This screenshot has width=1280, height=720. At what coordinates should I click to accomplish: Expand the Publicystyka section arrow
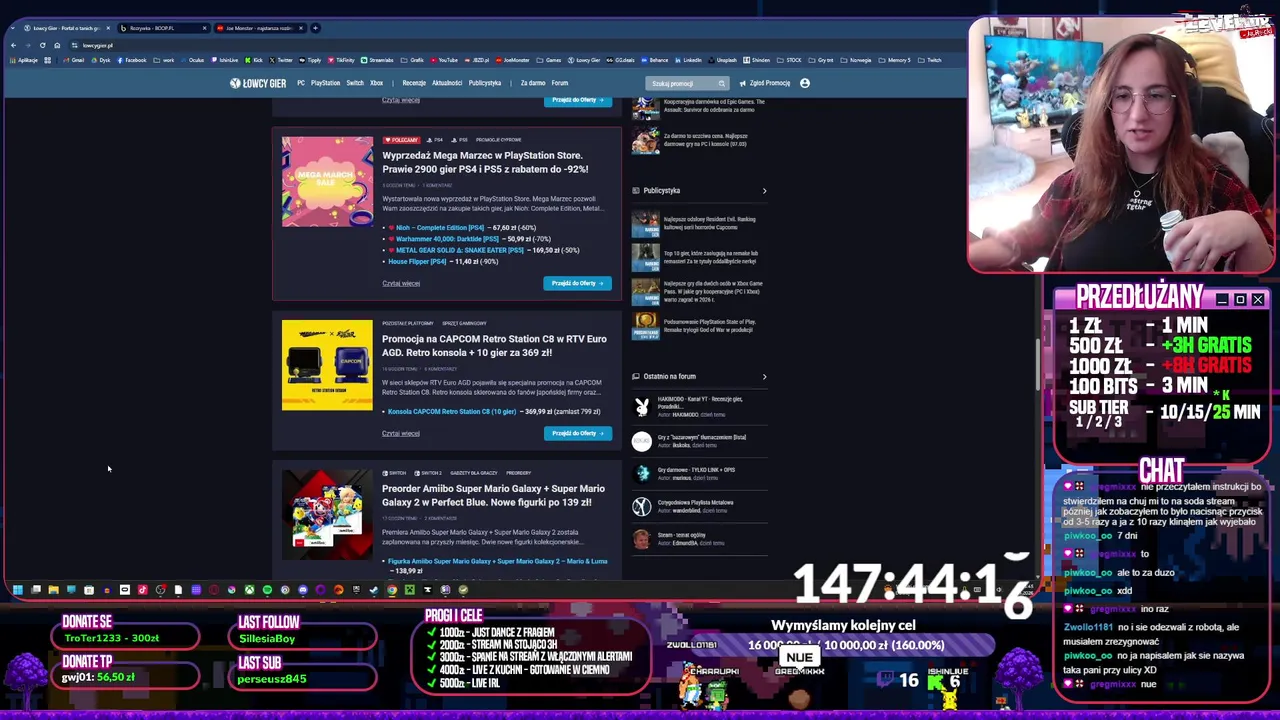(x=764, y=191)
